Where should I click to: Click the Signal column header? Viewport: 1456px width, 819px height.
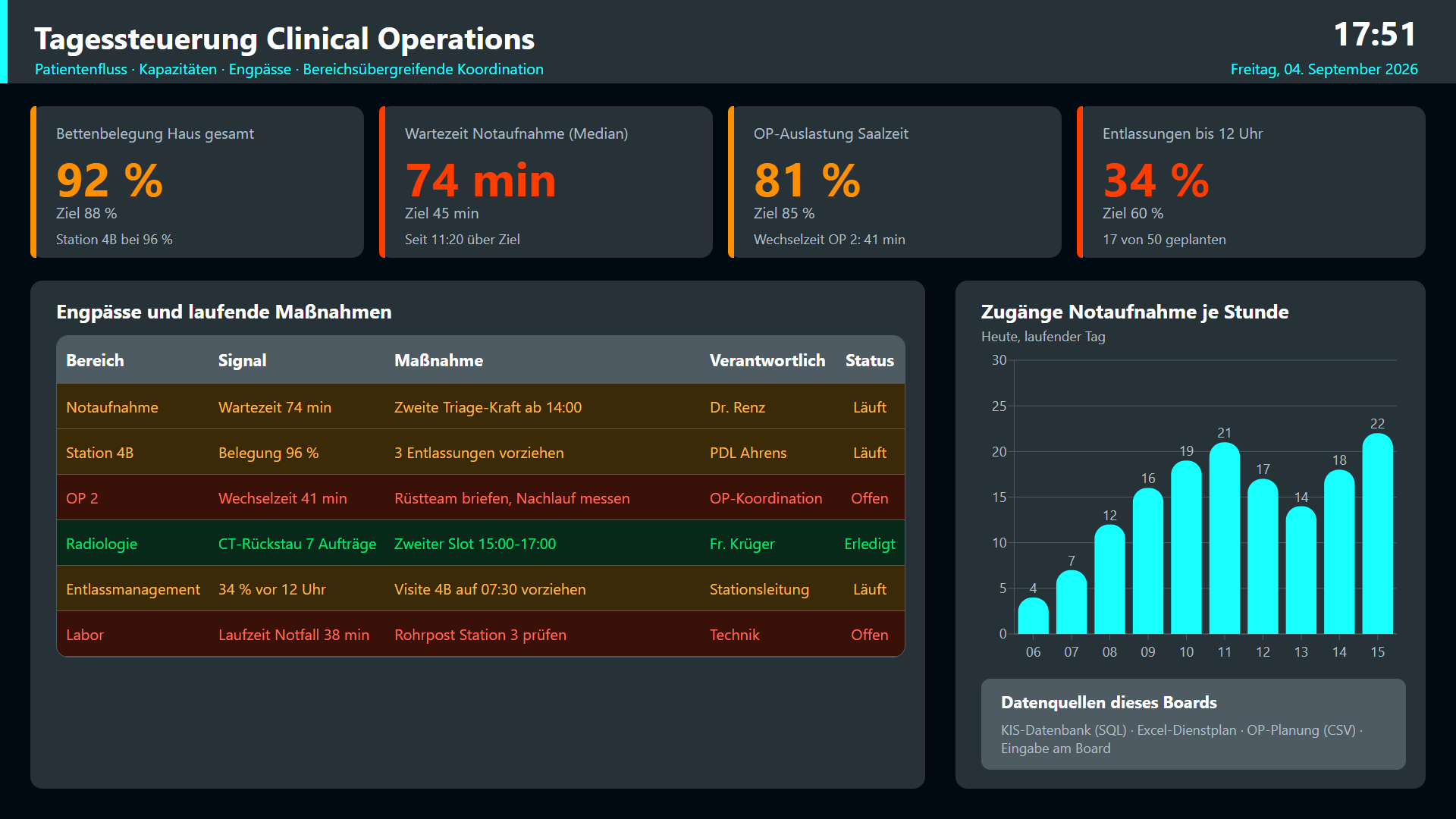pos(243,360)
